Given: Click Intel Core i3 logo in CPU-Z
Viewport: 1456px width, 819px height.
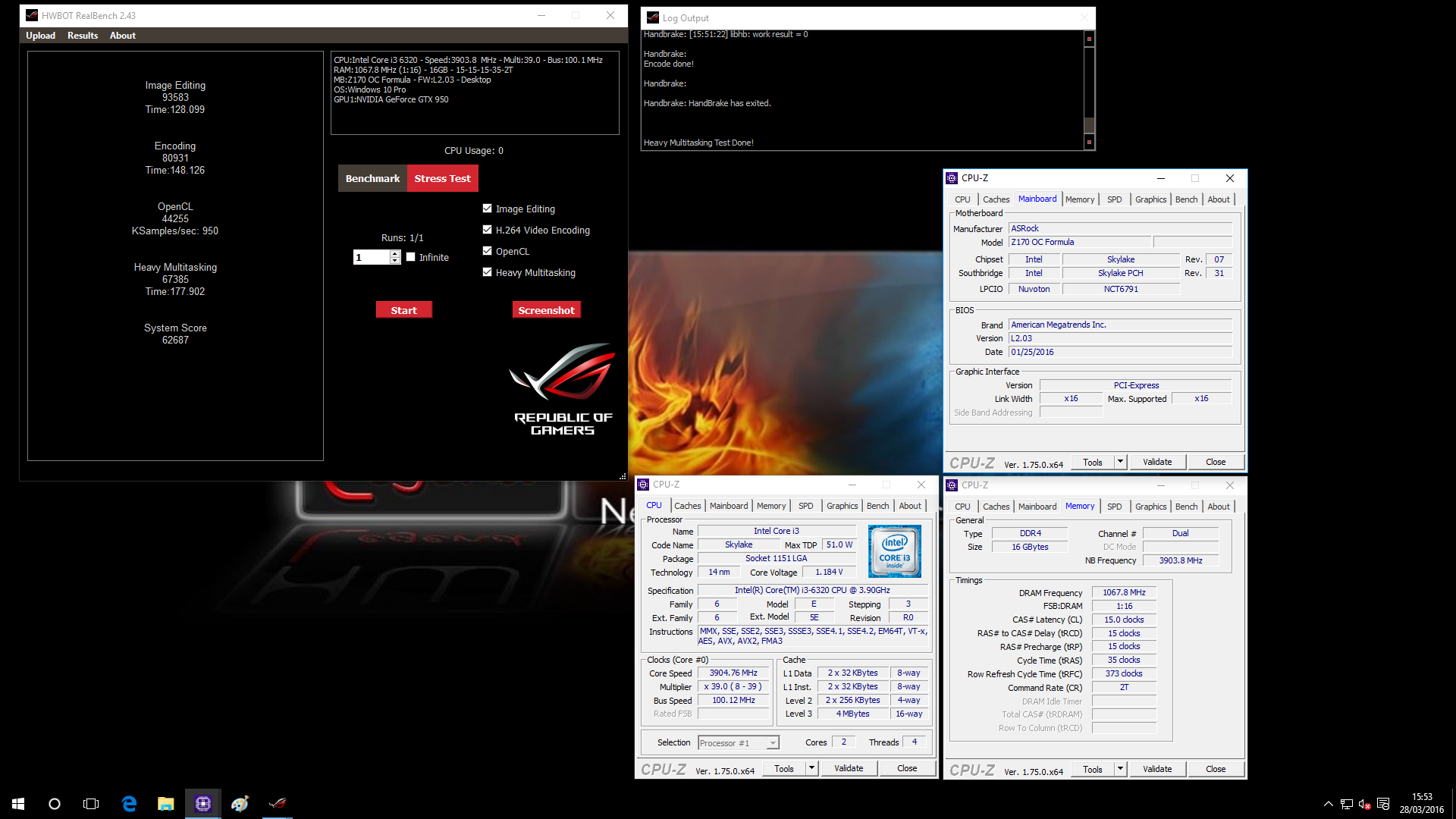Looking at the screenshot, I should tap(894, 551).
